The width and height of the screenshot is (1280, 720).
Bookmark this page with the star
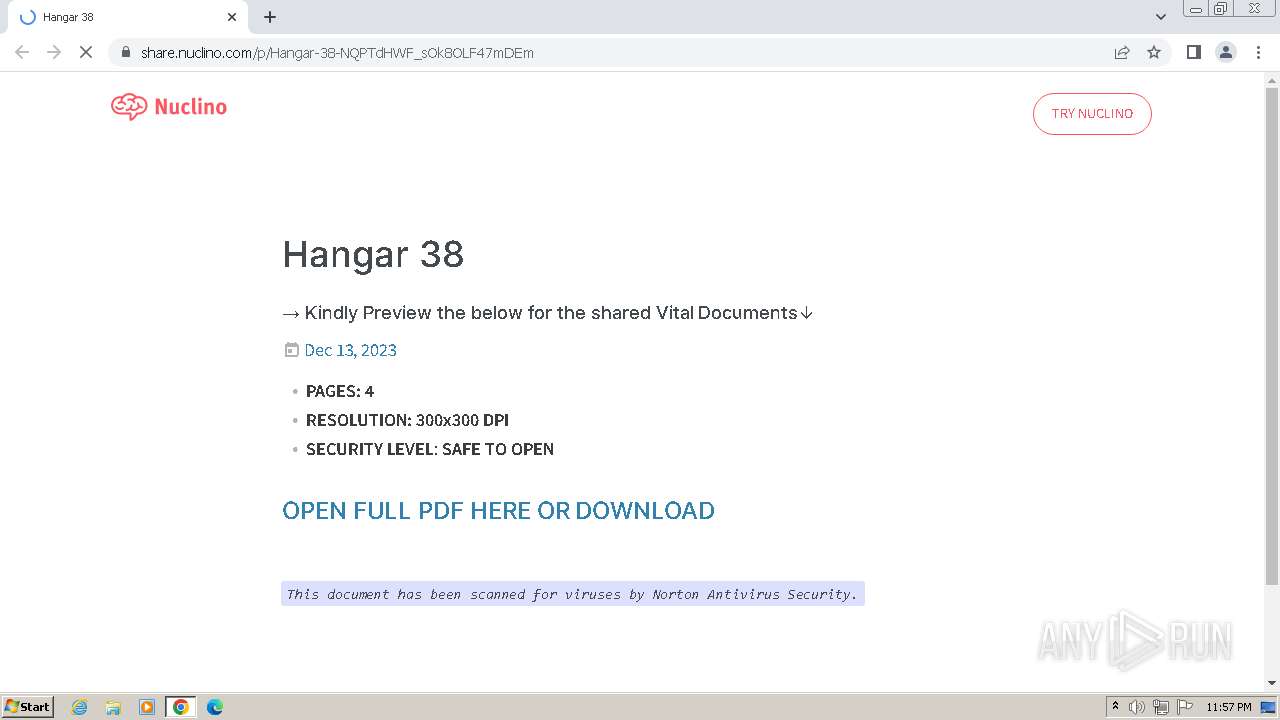click(x=1154, y=52)
